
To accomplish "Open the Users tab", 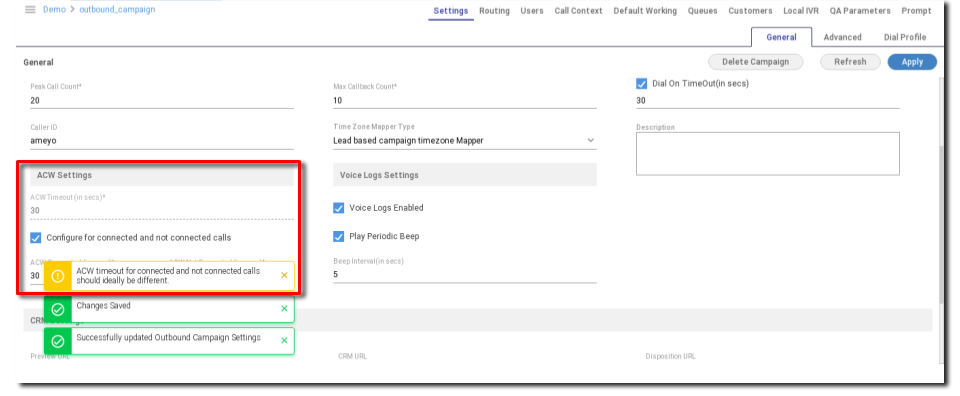I will 532,11.
